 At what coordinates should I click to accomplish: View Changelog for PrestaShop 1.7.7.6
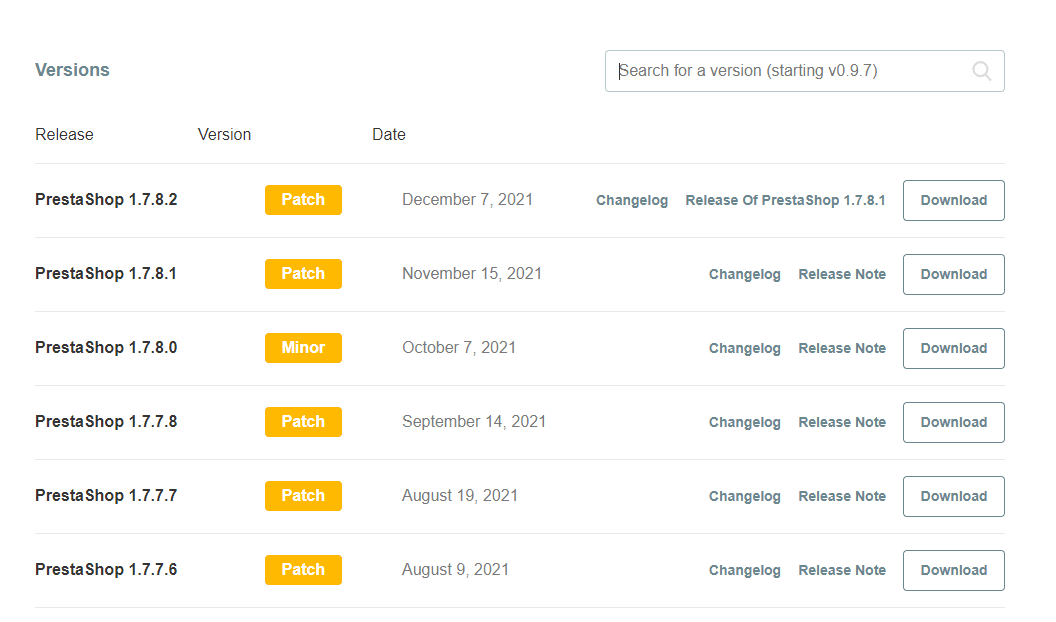coord(745,570)
